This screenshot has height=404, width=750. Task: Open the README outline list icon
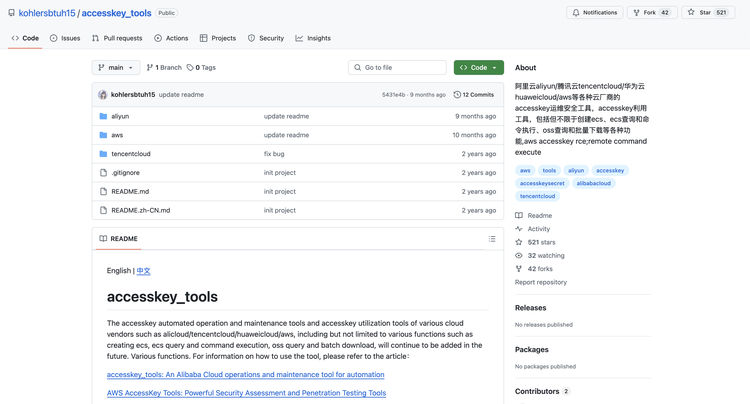[x=492, y=239]
